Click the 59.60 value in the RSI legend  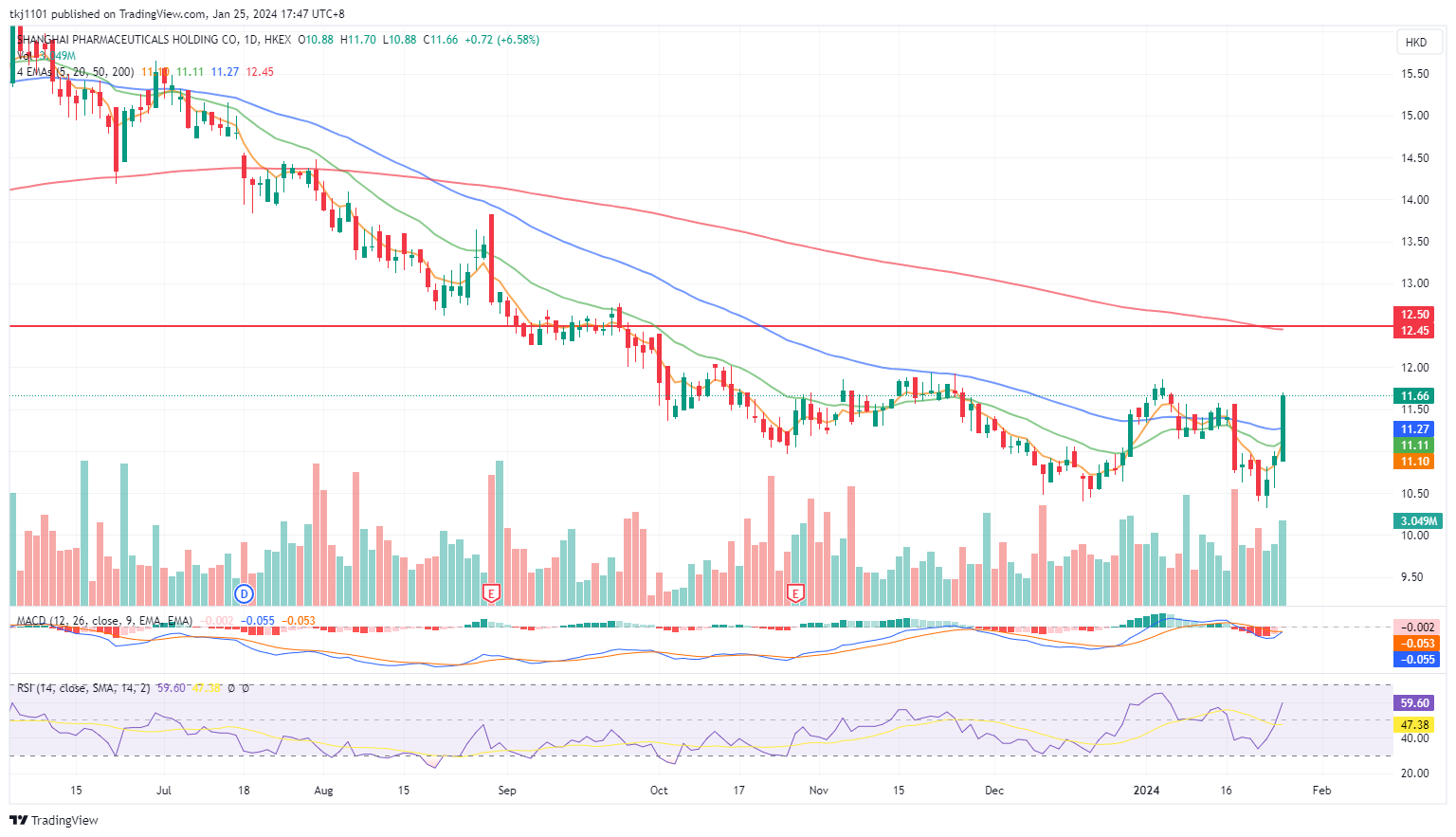pos(171,688)
